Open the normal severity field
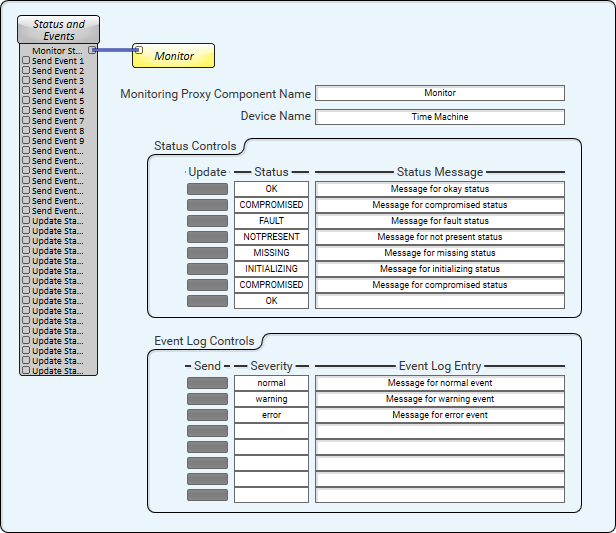Image resolution: width=616 pixels, height=533 pixels. [271, 383]
